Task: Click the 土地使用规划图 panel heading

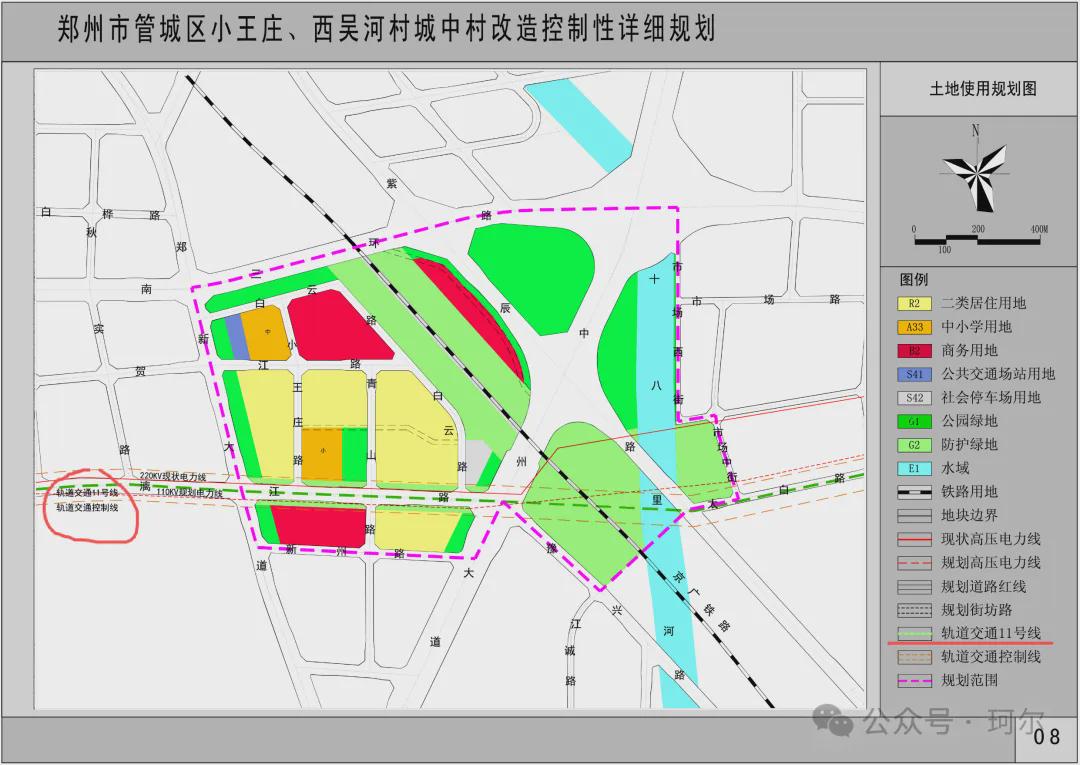Action: tap(983, 89)
